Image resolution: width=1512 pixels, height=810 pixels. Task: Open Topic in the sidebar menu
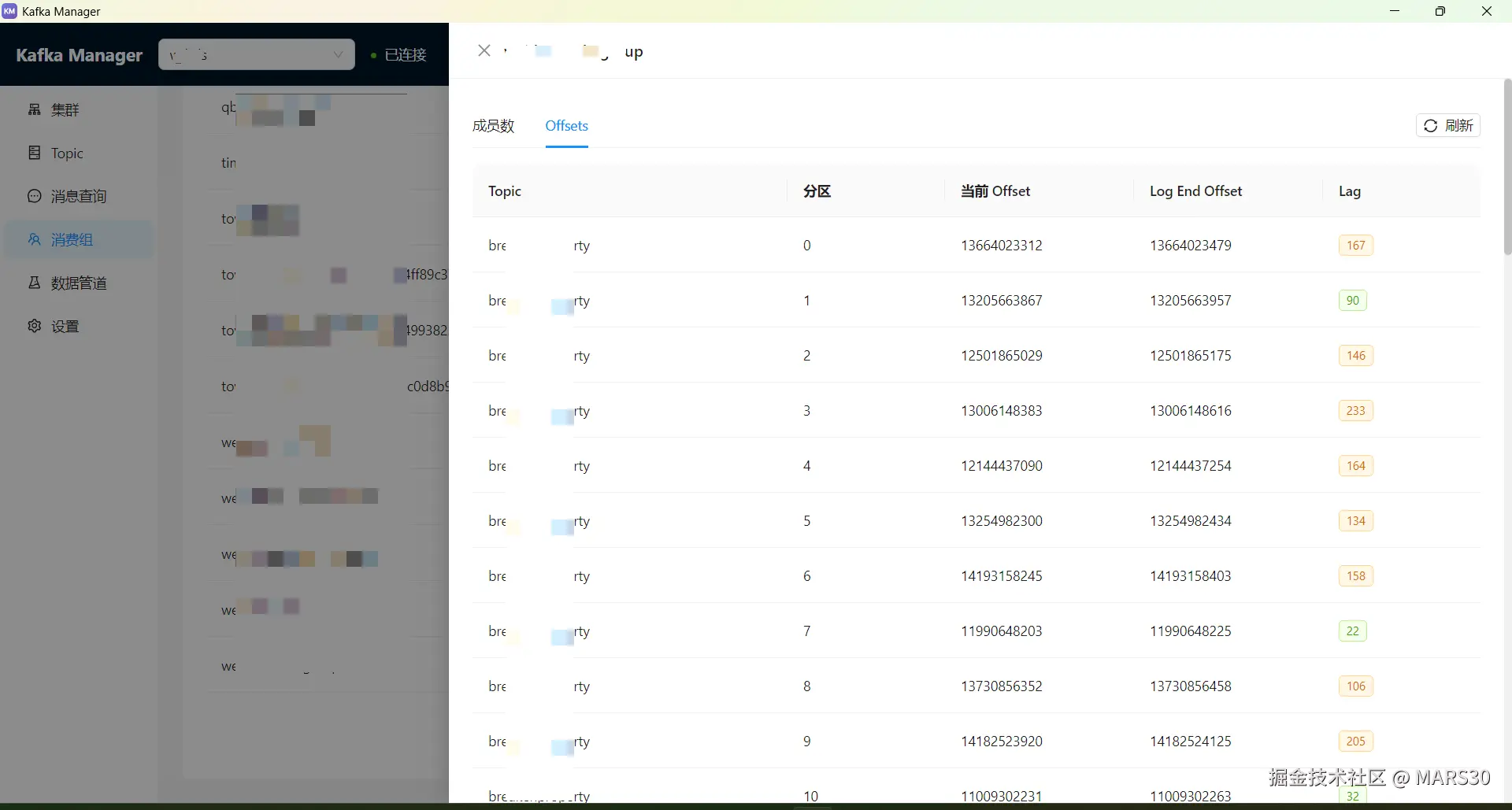[x=79, y=153]
